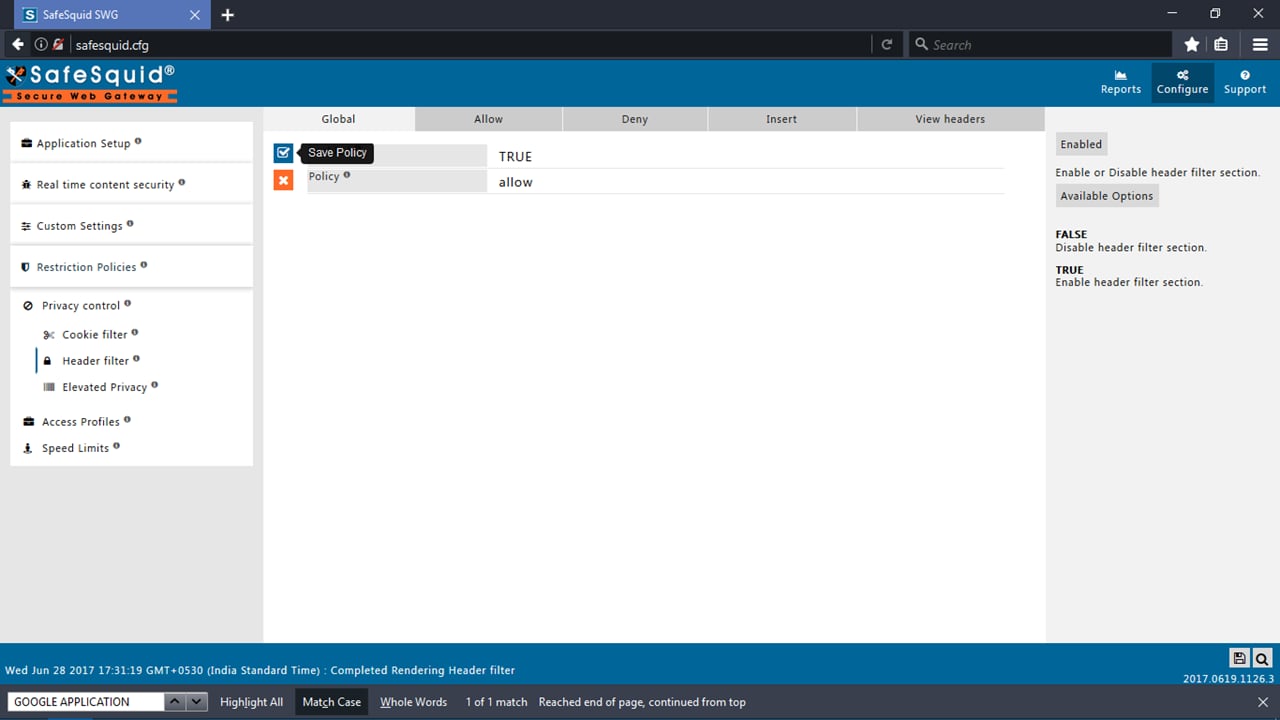The image size is (1280, 720).
Task: Click the find field containing GOOGLE APPLICATION
Action: (86, 702)
